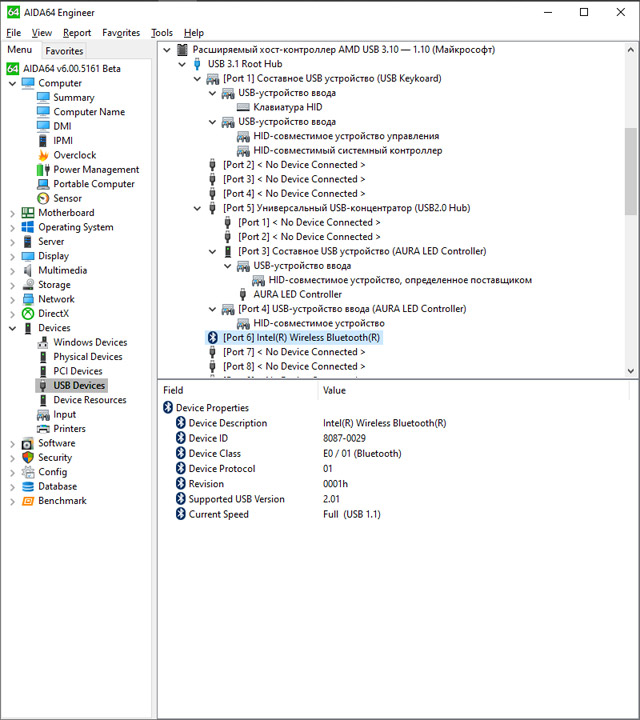The image size is (640, 720).
Task: Select Port 7 No Device Connected row
Action: (294, 352)
